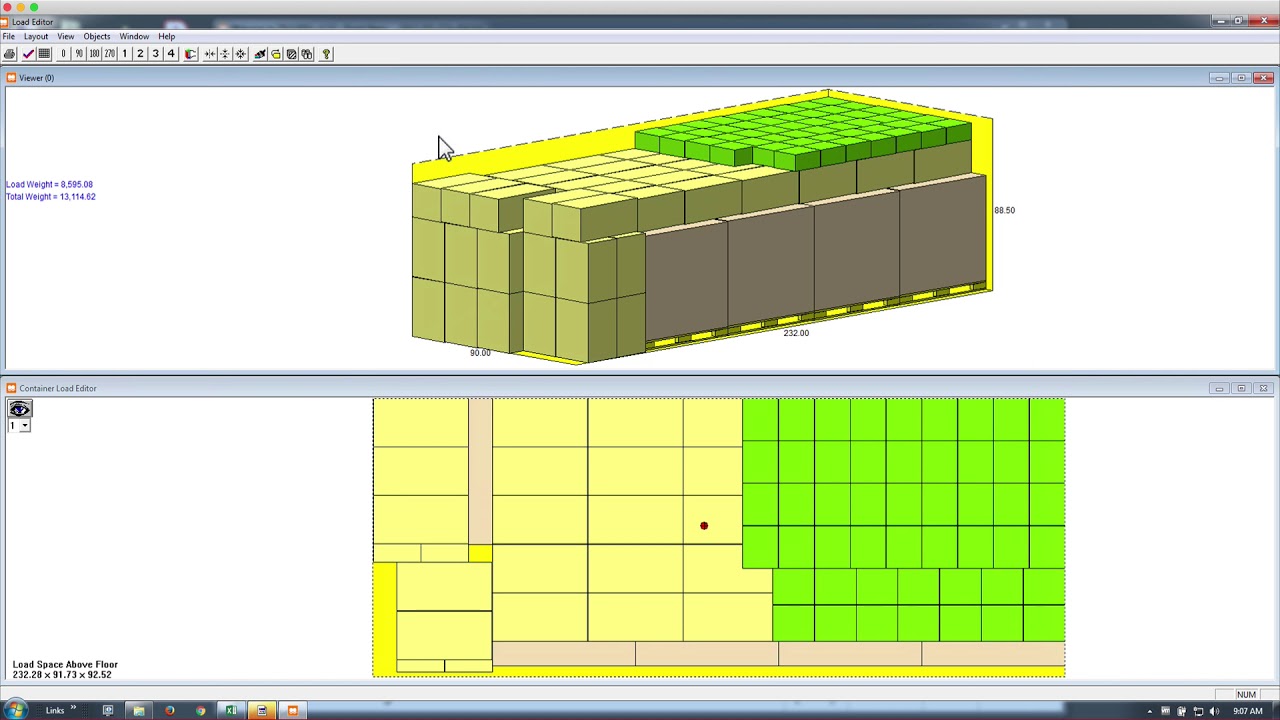This screenshot has width=1280, height=720.
Task: Click the 232.00 length dimension label
Action: pyautogui.click(x=796, y=333)
